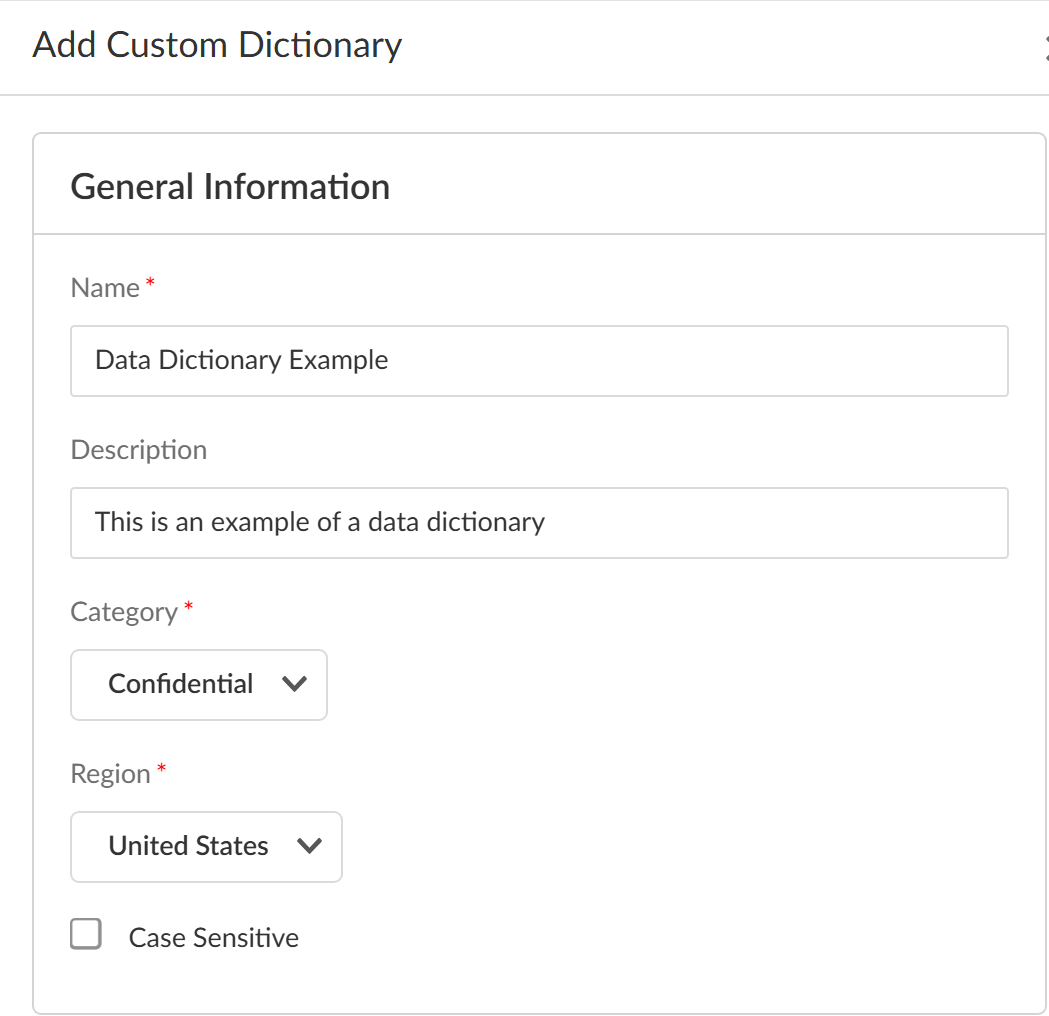
Task: Click the chevron arrow in Category dropdown
Action: pos(294,685)
